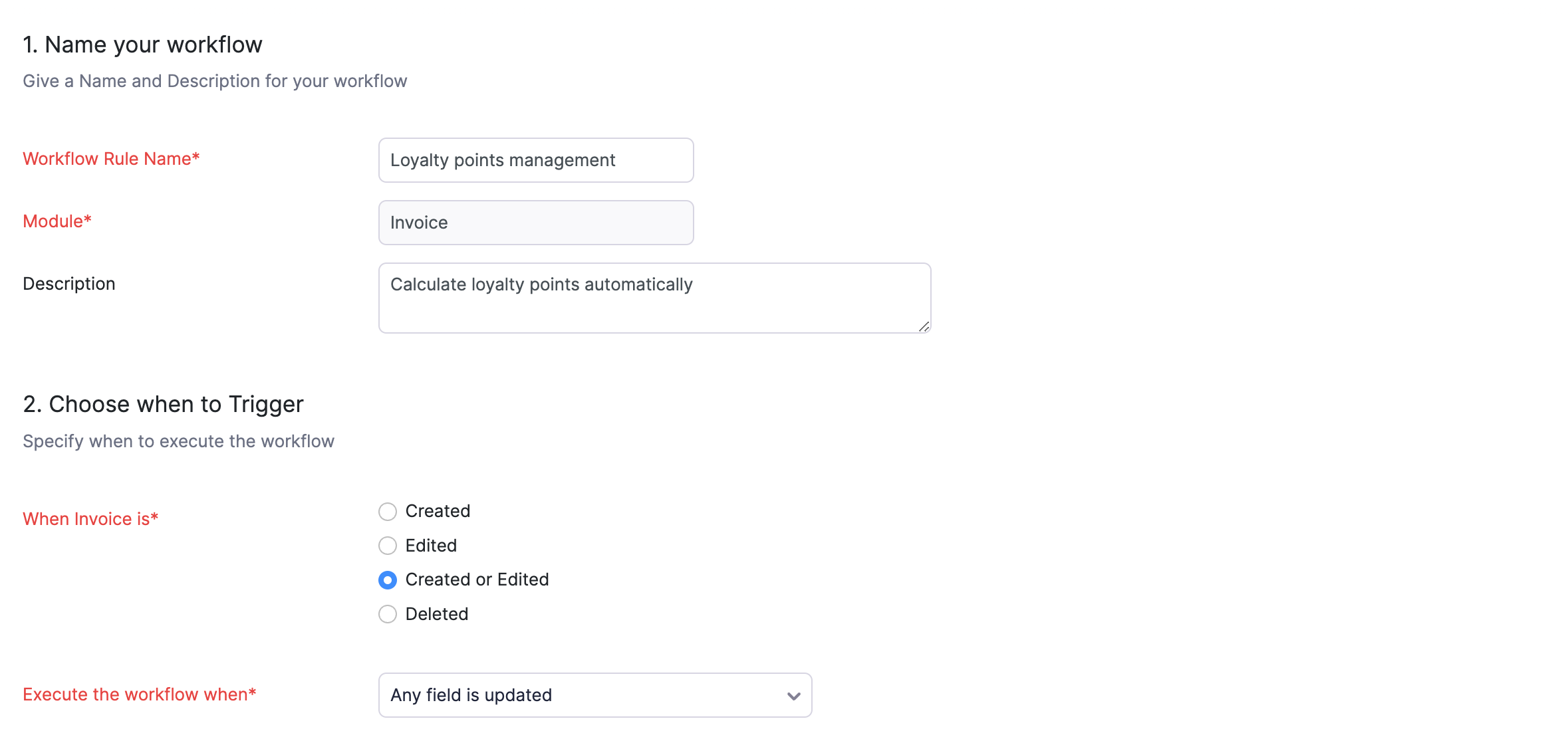
Task: Choose the Created or Edited radio option
Action: (388, 580)
